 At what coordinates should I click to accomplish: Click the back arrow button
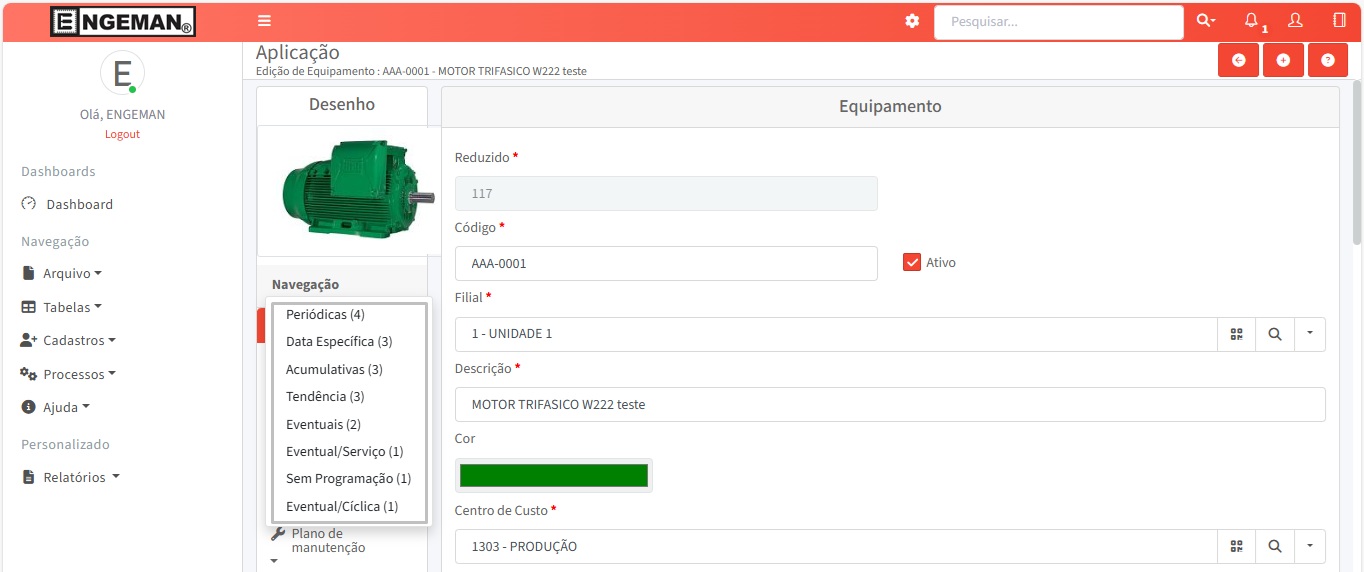coord(1238,60)
